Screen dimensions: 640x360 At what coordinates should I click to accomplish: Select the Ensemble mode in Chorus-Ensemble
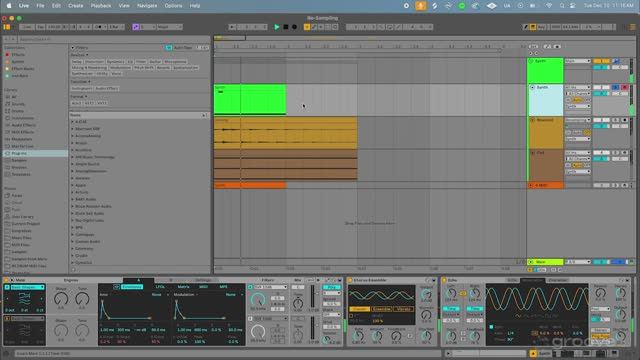(382, 309)
